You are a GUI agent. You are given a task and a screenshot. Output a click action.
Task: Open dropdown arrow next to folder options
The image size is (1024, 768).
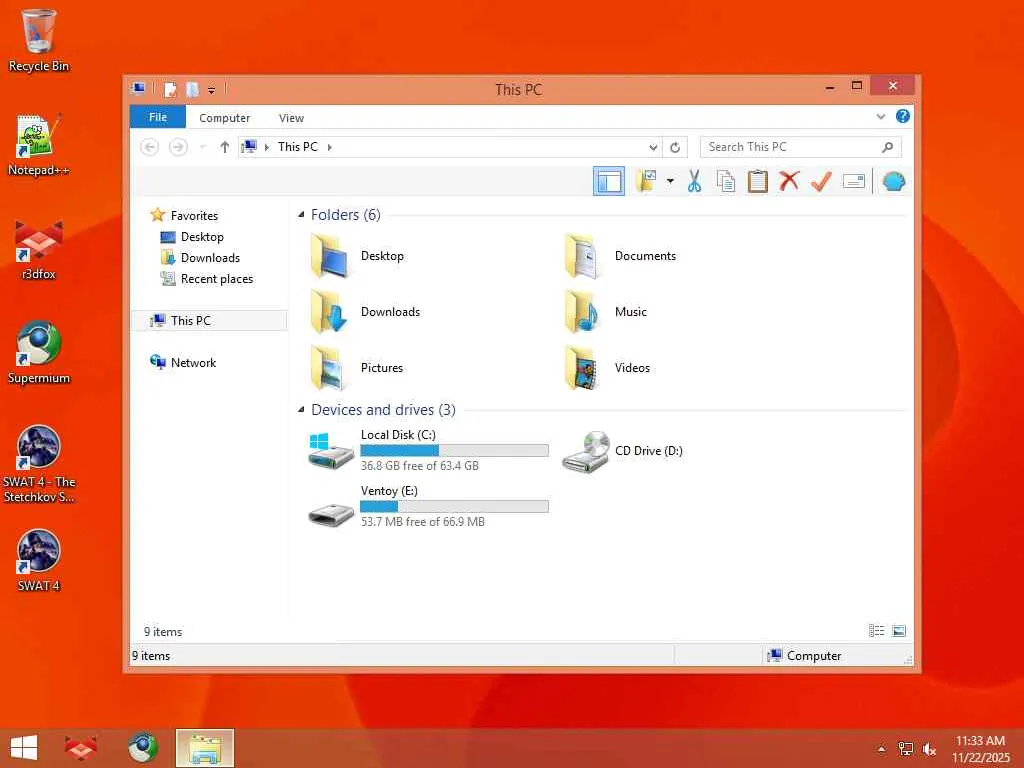[x=670, y=181]
